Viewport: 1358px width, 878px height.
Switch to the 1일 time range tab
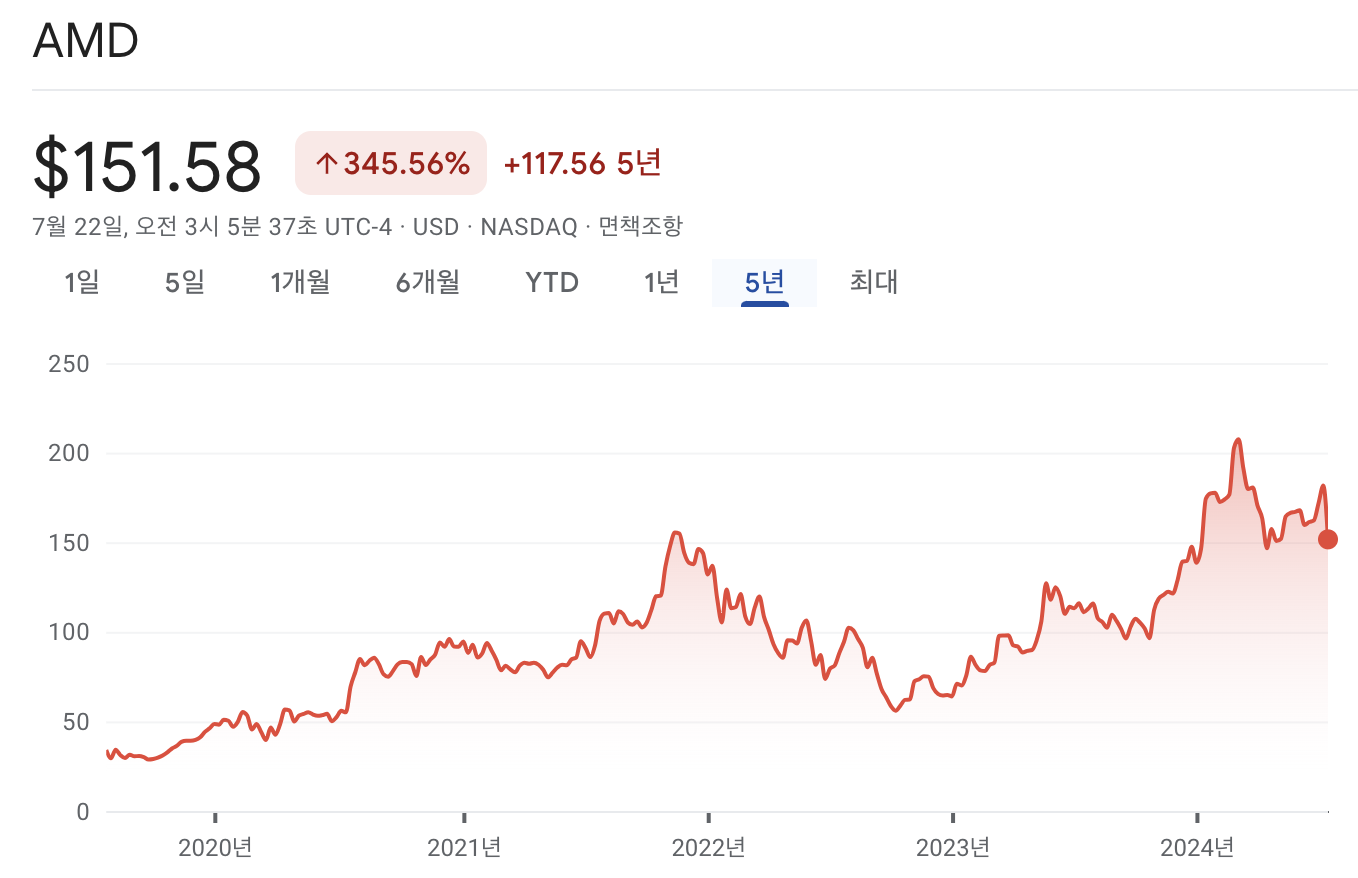point(83,283)
